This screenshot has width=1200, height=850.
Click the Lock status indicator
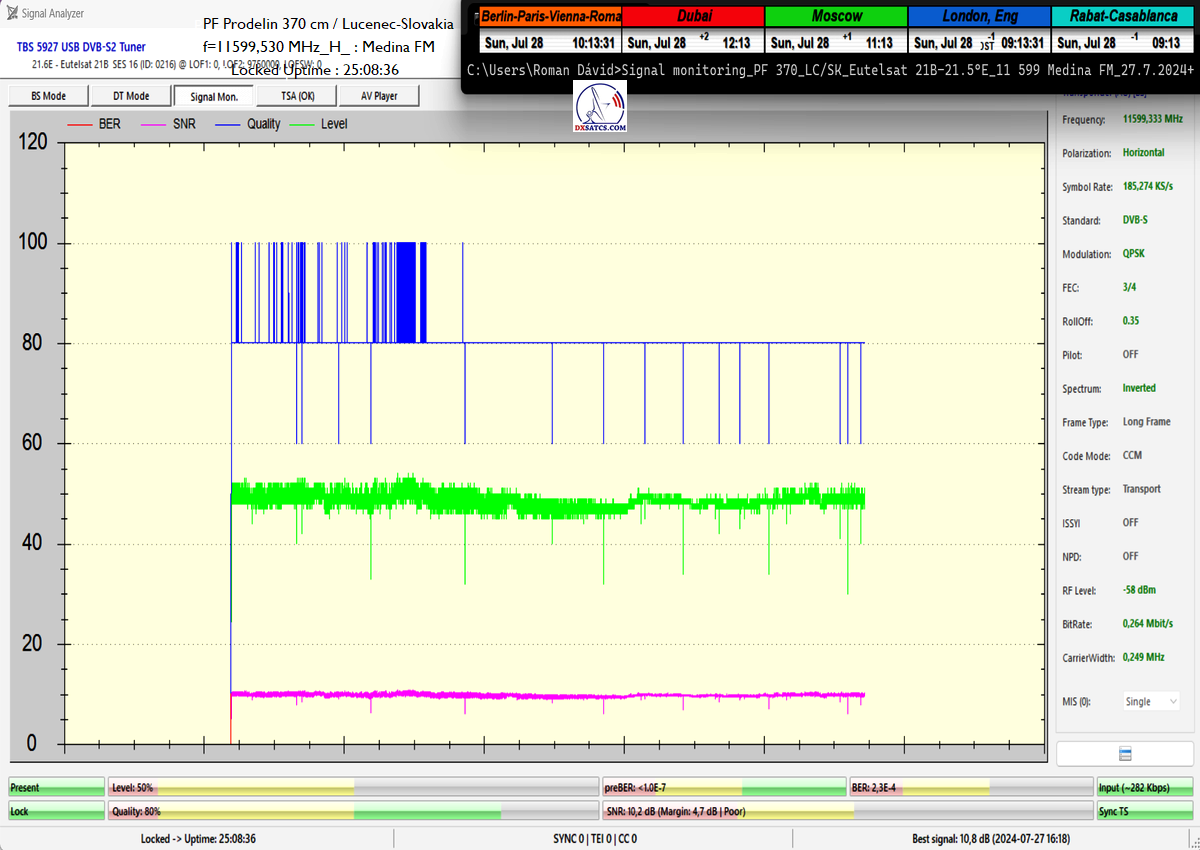56,811
